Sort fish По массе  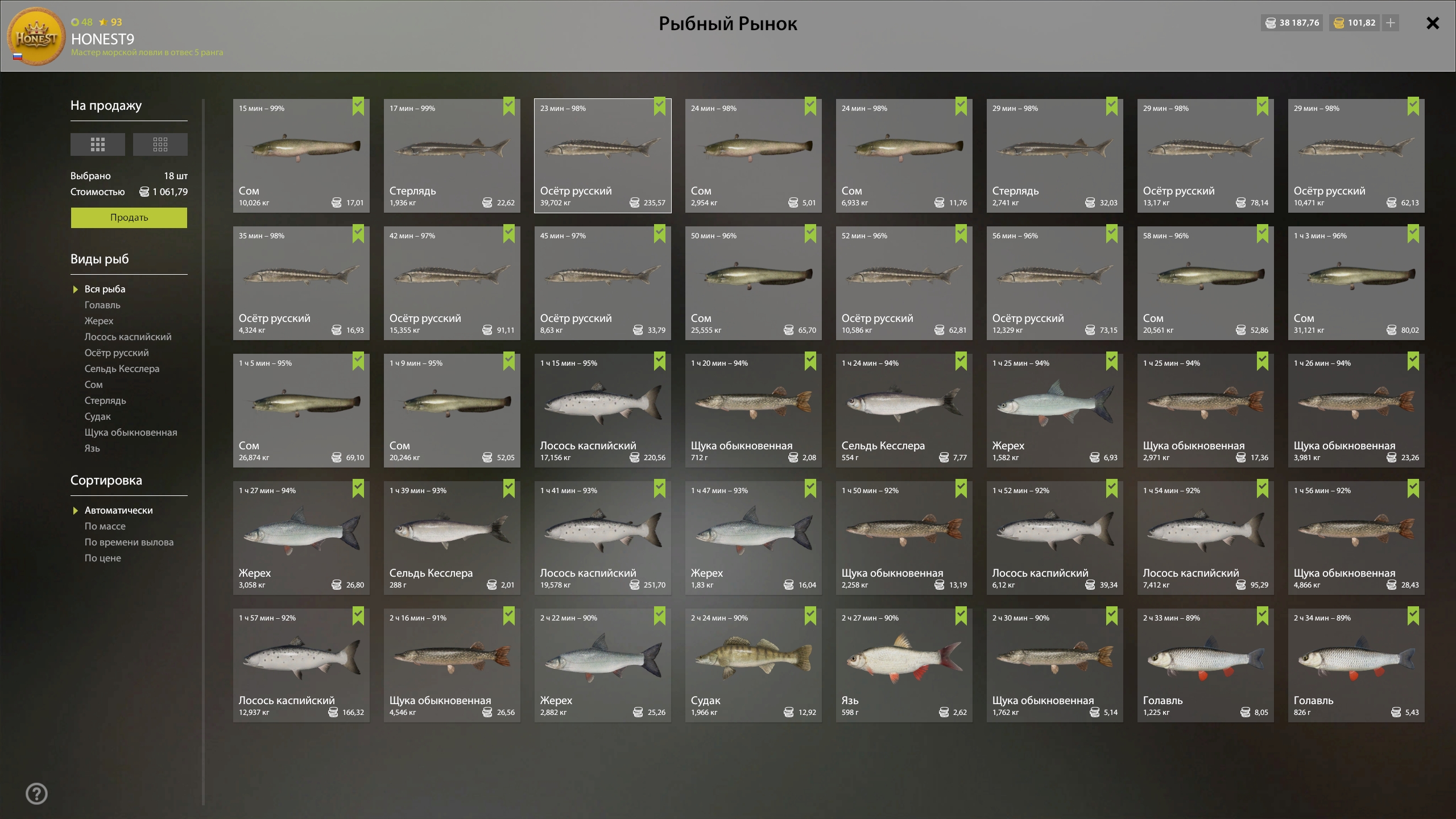pos(105,526)
